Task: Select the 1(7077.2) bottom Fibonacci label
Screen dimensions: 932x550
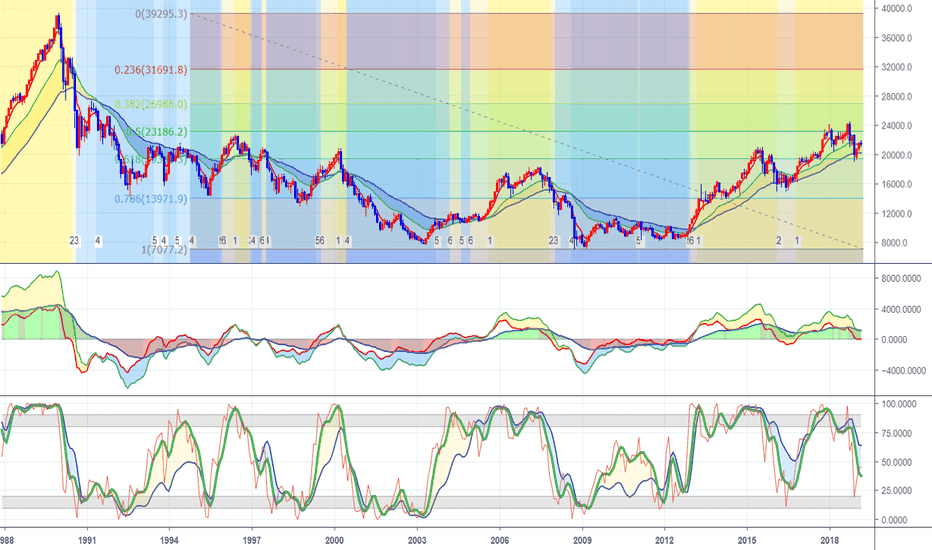Action: 164,250
